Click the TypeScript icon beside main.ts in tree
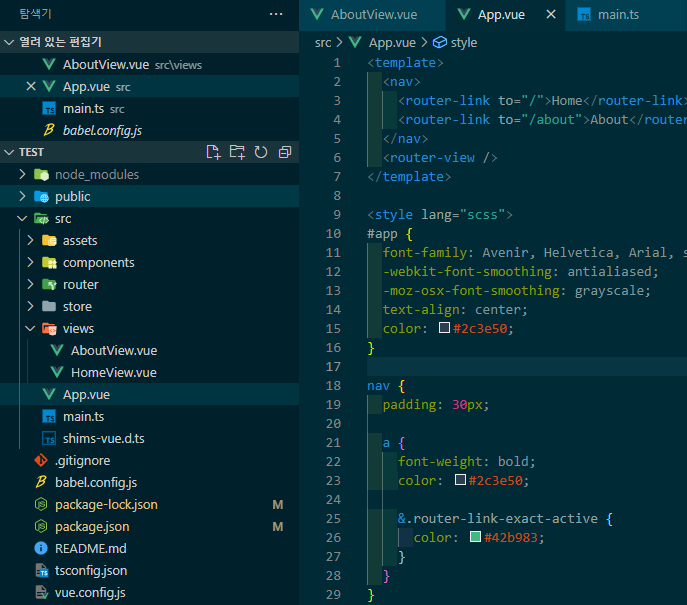Image resolution: width=687 pixels, height=605 pixels. pyautogui.click(x=49, y=417)
